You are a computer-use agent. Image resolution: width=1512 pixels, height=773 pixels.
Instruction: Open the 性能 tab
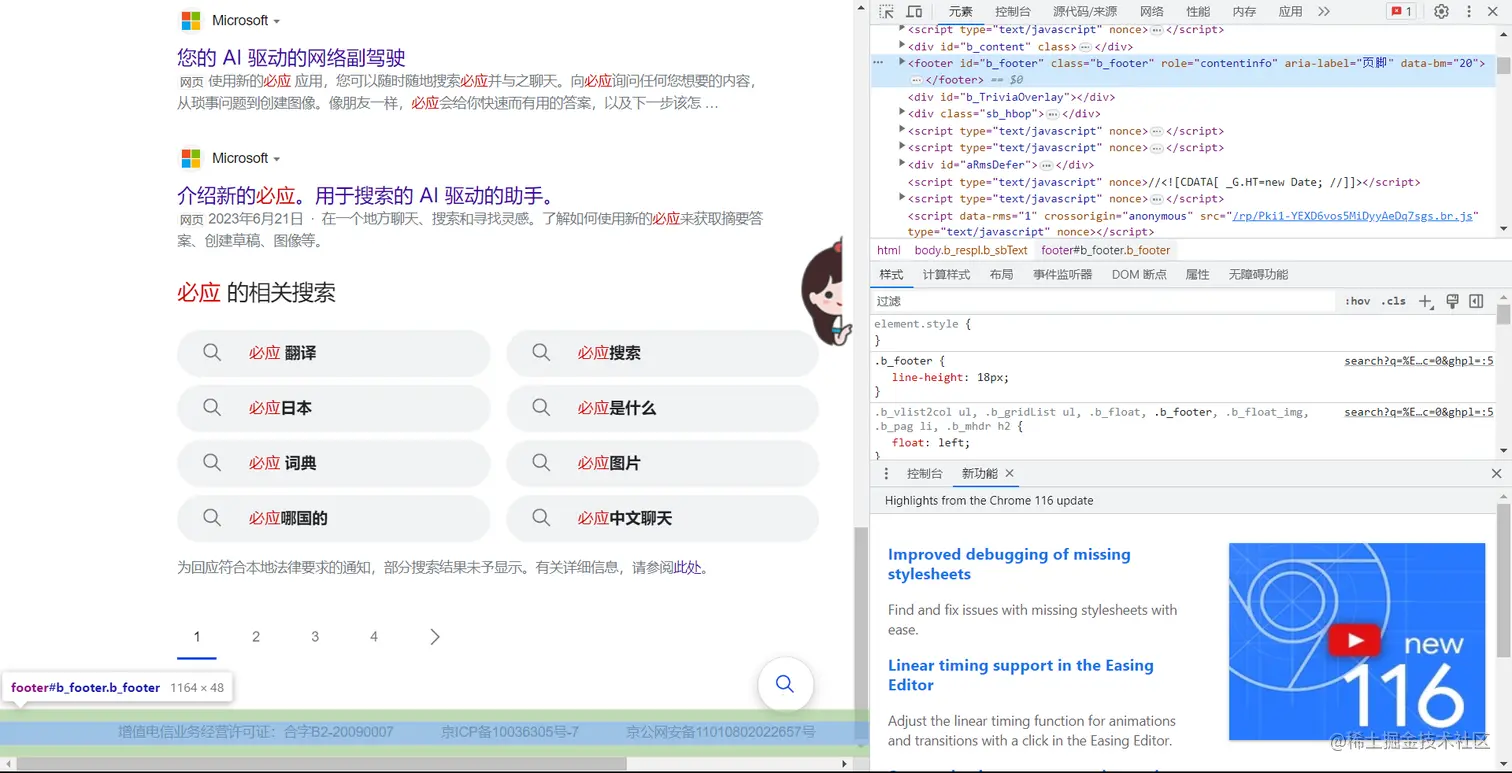pos(1198,12)
